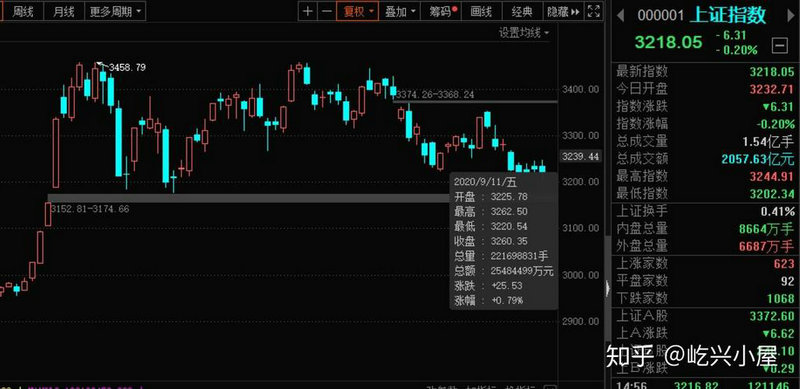Click the 总额 25484499万元 tooltip row
800x389 pixels.
504,271
